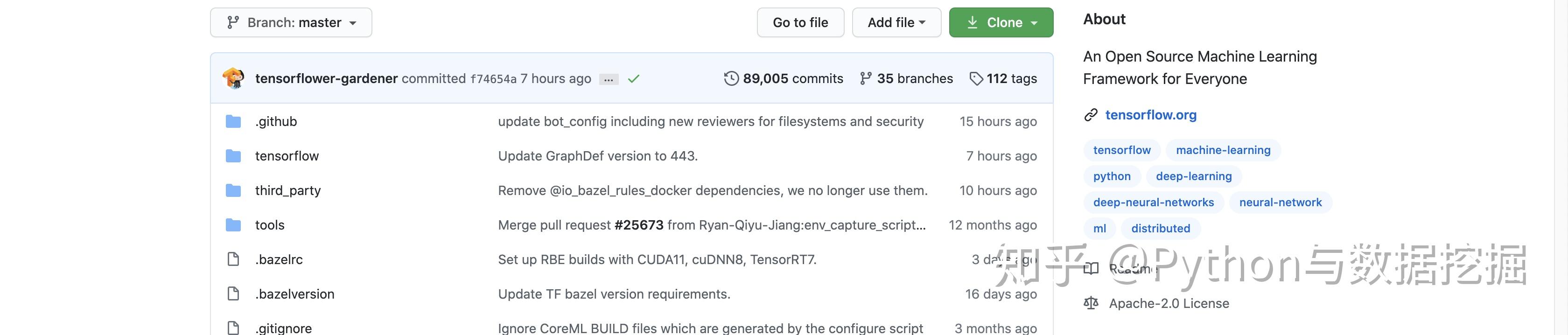The height and width of the screenshot is (335, 1568).
Task: Select the deep-neural-networks topic tag
Action: pyautogui.click(x=1153, y=202)
